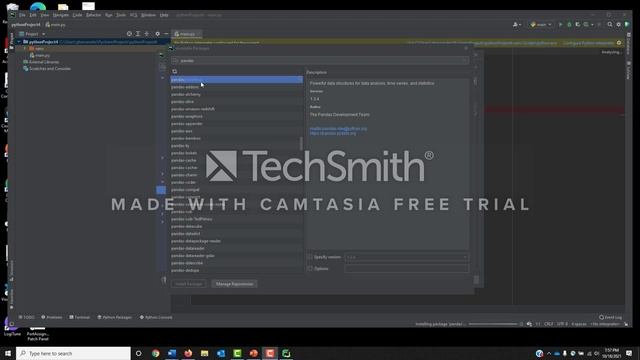The height and width of the screenshot is (360, 640).
Task: Click Windows search box in taskbar
Action: 73,353
